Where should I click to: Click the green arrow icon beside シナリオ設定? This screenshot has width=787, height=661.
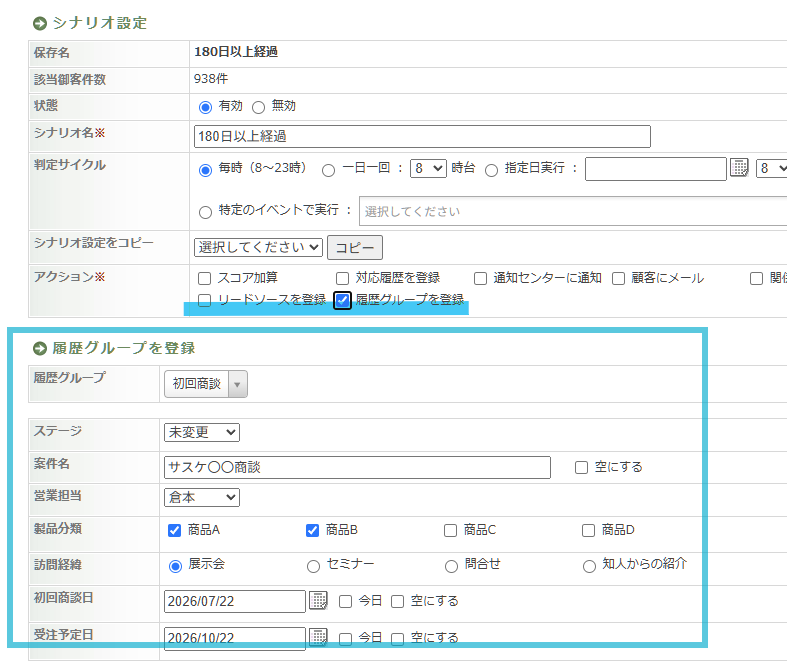point(40,23)
